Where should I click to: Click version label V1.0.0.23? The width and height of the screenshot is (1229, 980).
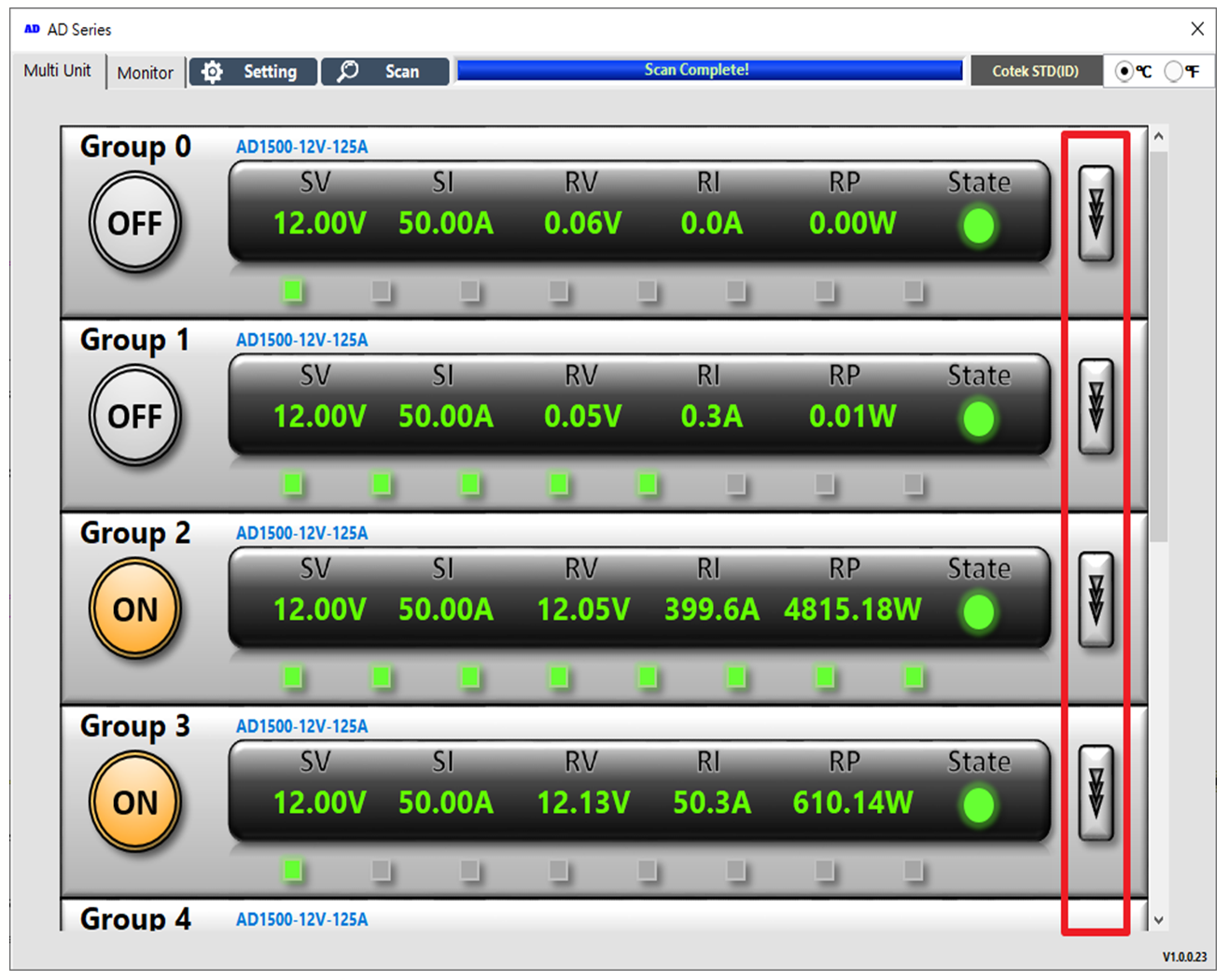1184,957
